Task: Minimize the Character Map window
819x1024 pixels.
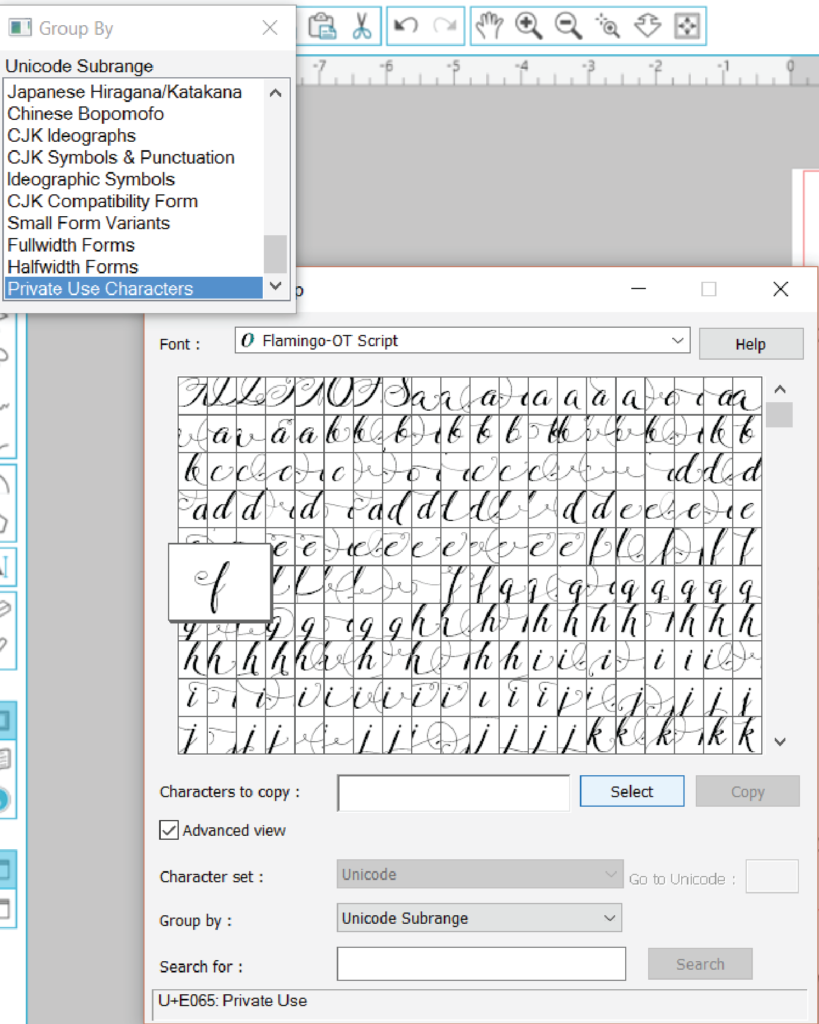Action: coord(639,289)
